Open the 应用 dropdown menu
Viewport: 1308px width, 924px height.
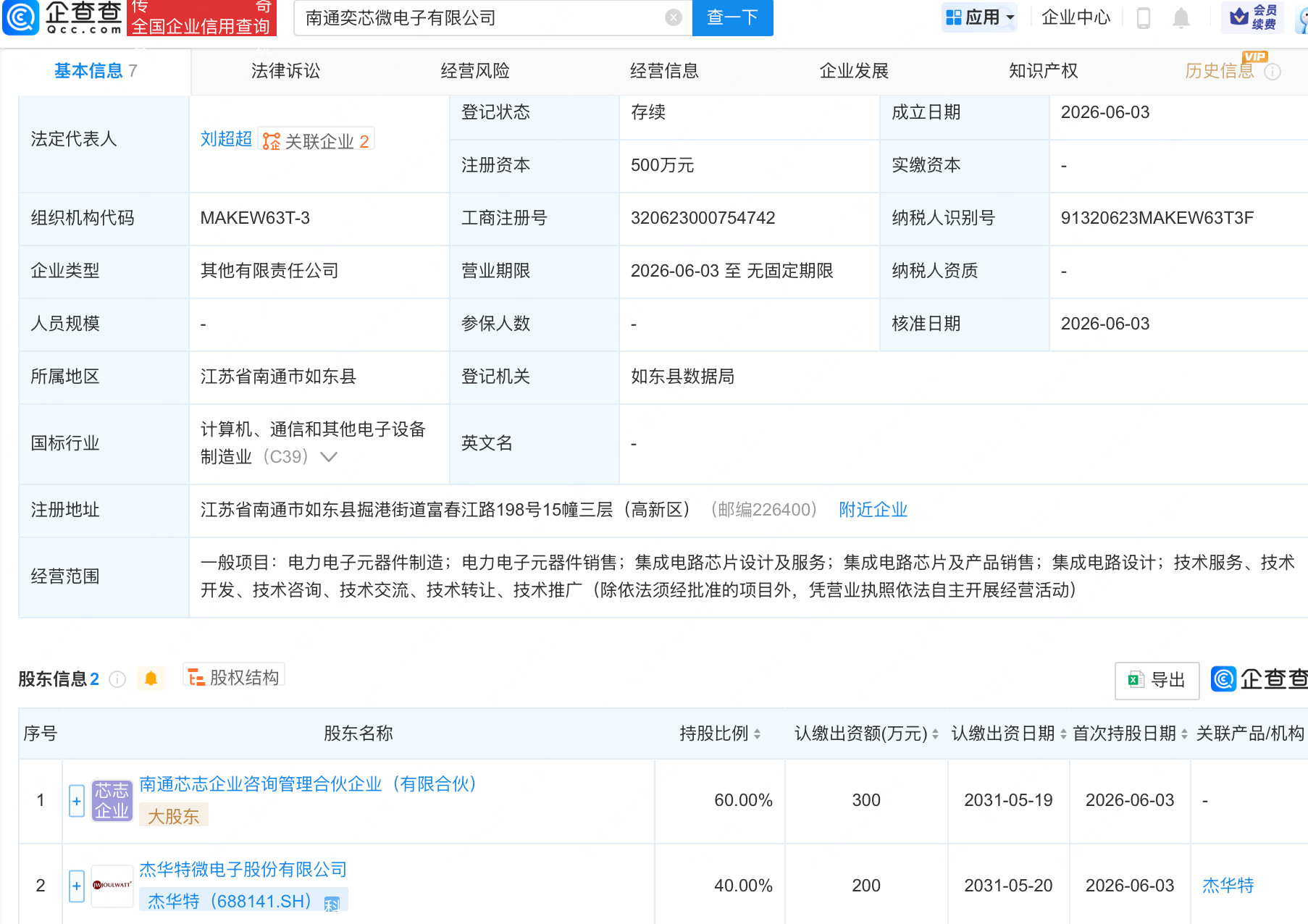pos(979,17)
